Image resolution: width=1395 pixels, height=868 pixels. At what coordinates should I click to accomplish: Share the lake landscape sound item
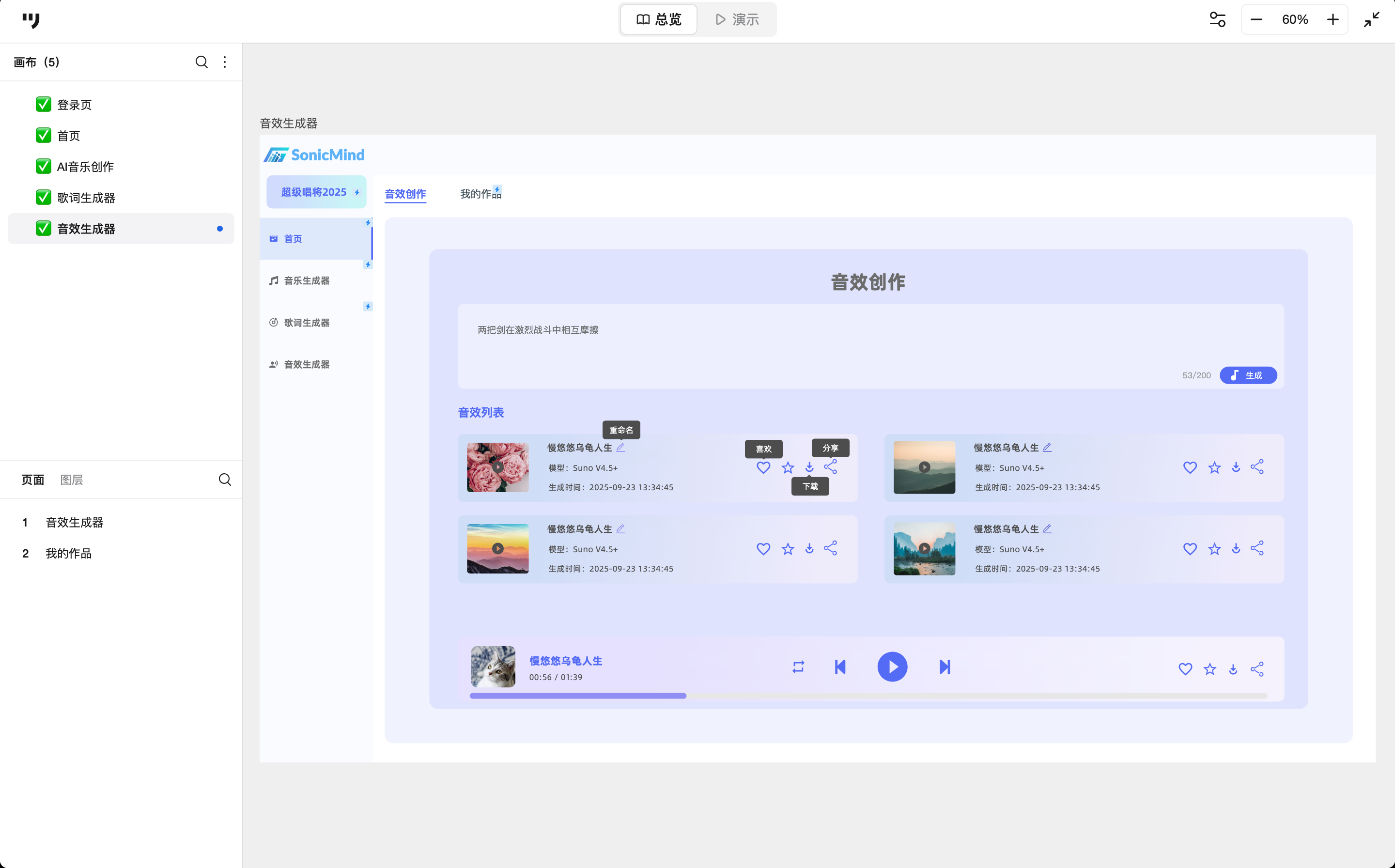(x=1256, y=548)
